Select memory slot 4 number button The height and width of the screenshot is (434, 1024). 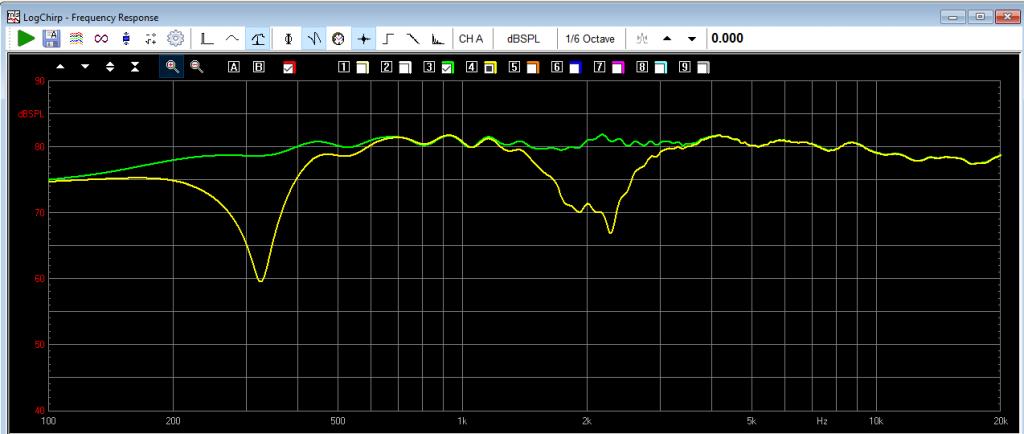click(472, 67)
